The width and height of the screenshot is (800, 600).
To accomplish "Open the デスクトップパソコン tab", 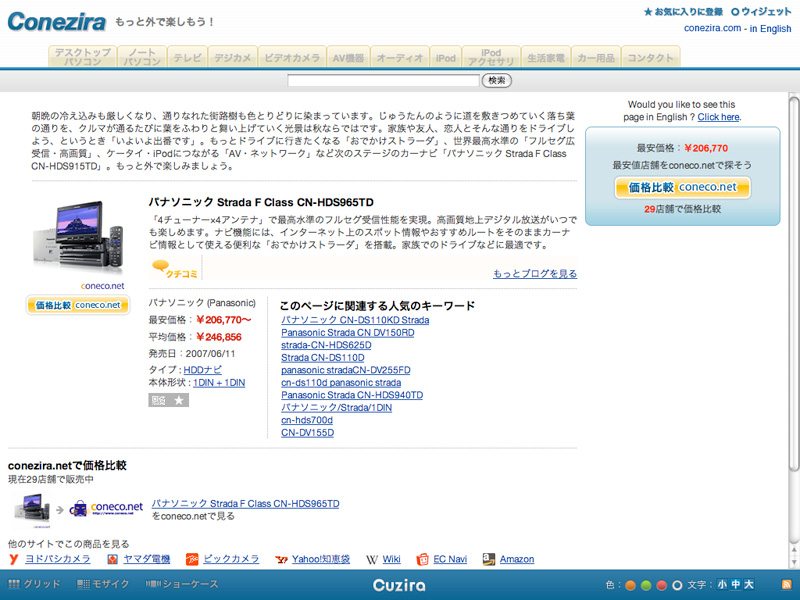I will pyautogui.click(x=83, y=57).
